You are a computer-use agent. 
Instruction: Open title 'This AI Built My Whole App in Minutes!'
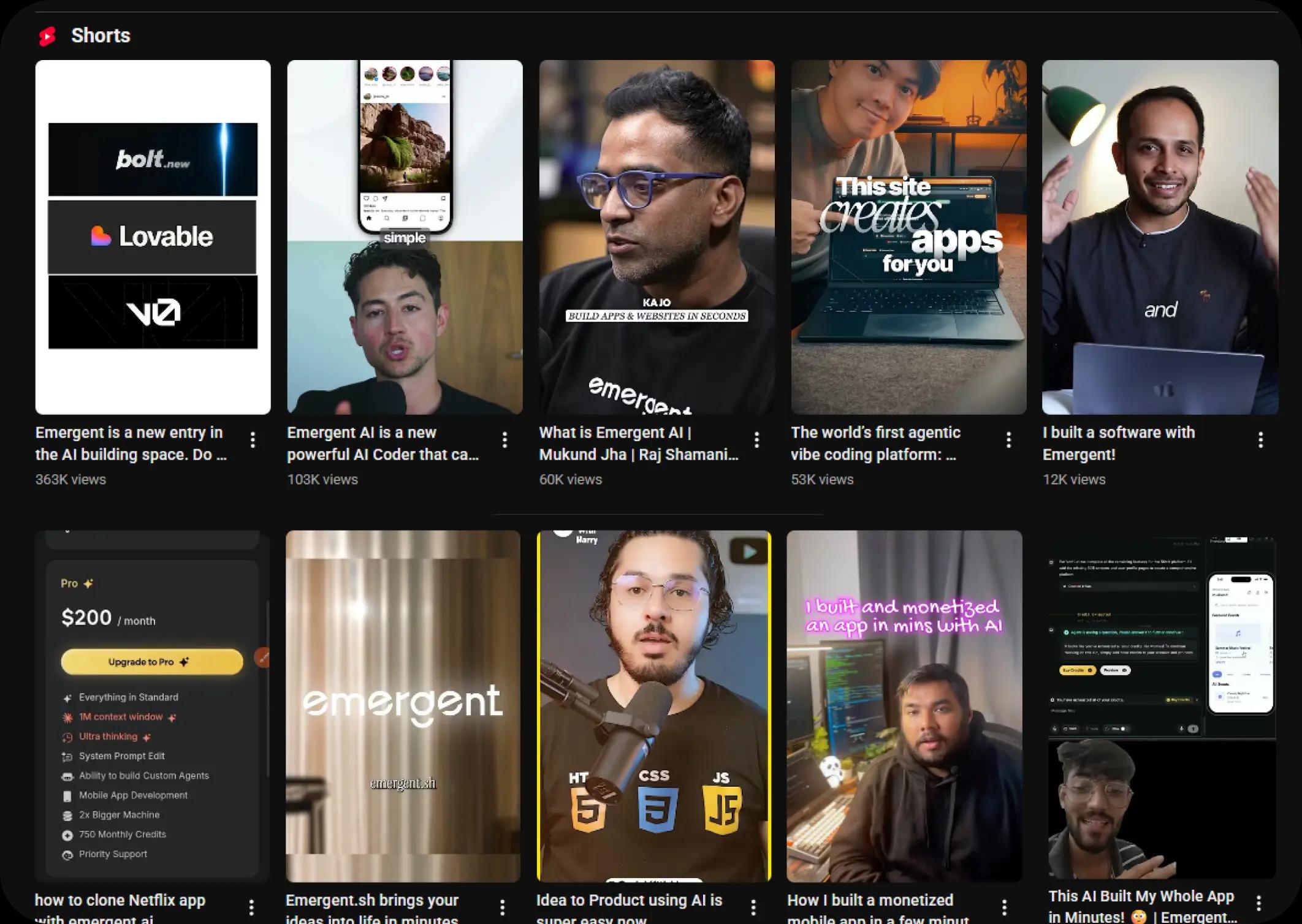1143,906
